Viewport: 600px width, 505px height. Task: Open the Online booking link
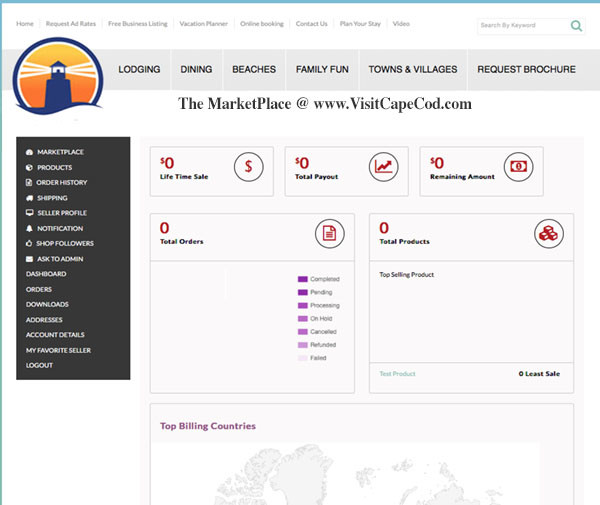(262, 24)
